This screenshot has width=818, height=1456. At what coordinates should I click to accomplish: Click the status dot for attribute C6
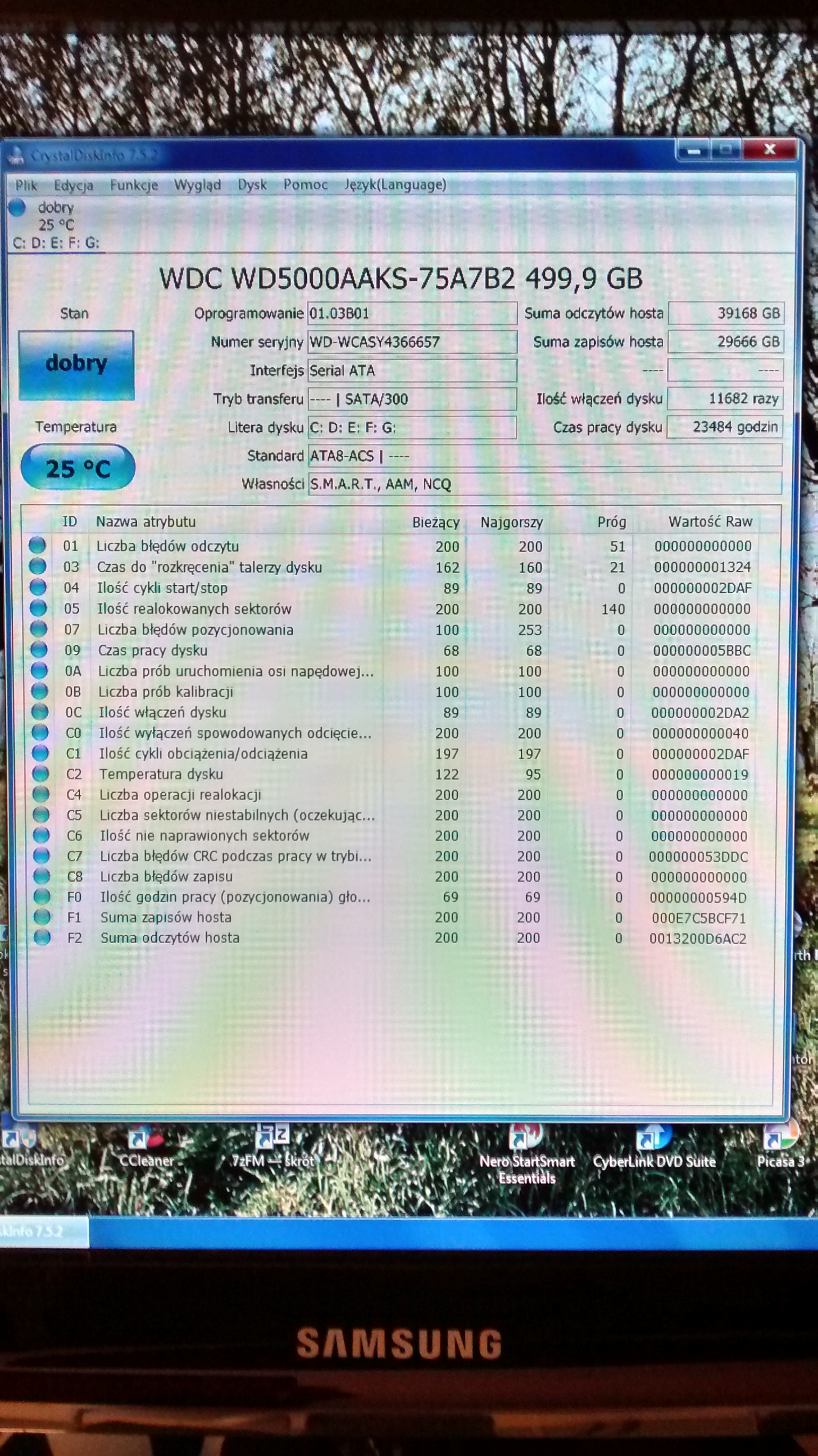tap(41, 835)
